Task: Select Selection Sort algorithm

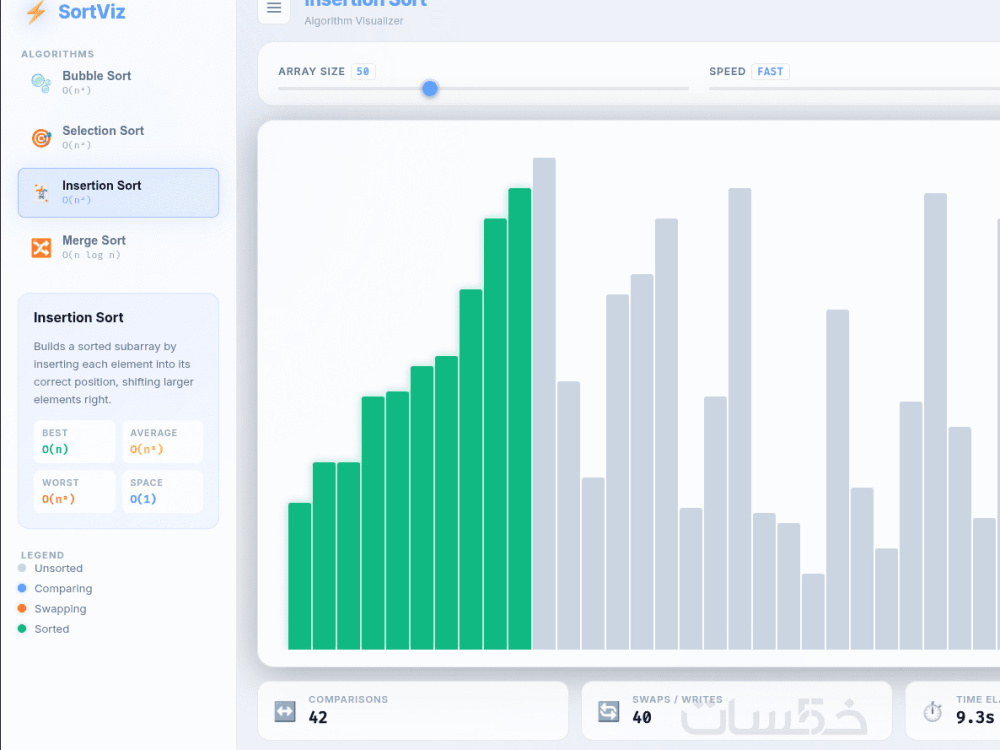Action: tap(119, 138)
